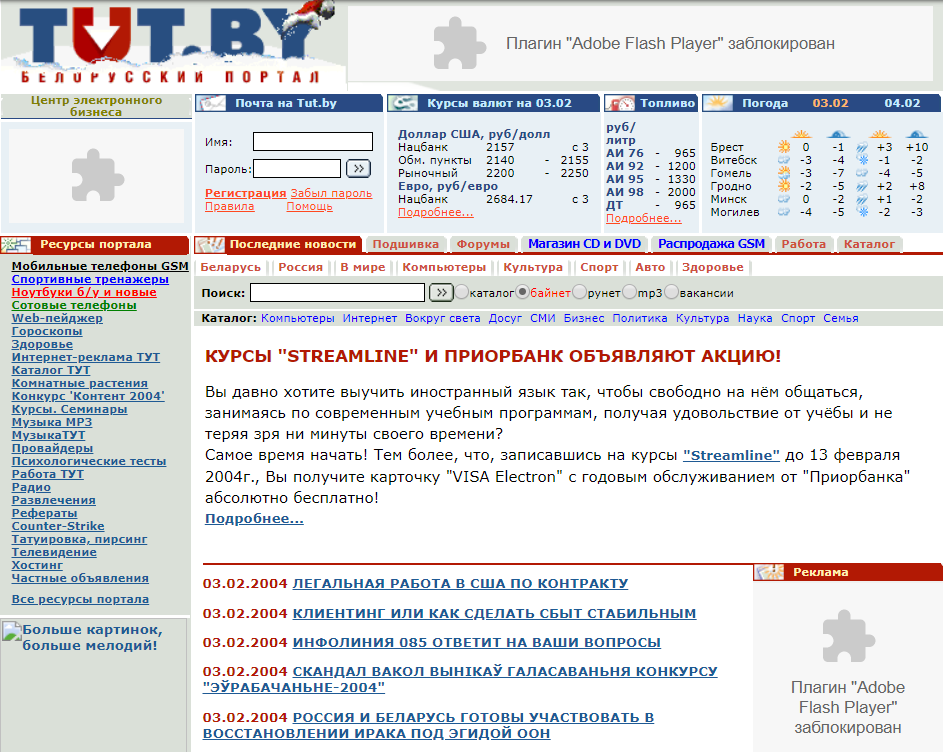This screenshot has width=943, height=752.
Task: Click the icon beside Ресурсы портала header
Action: click(x=16, y=244)
